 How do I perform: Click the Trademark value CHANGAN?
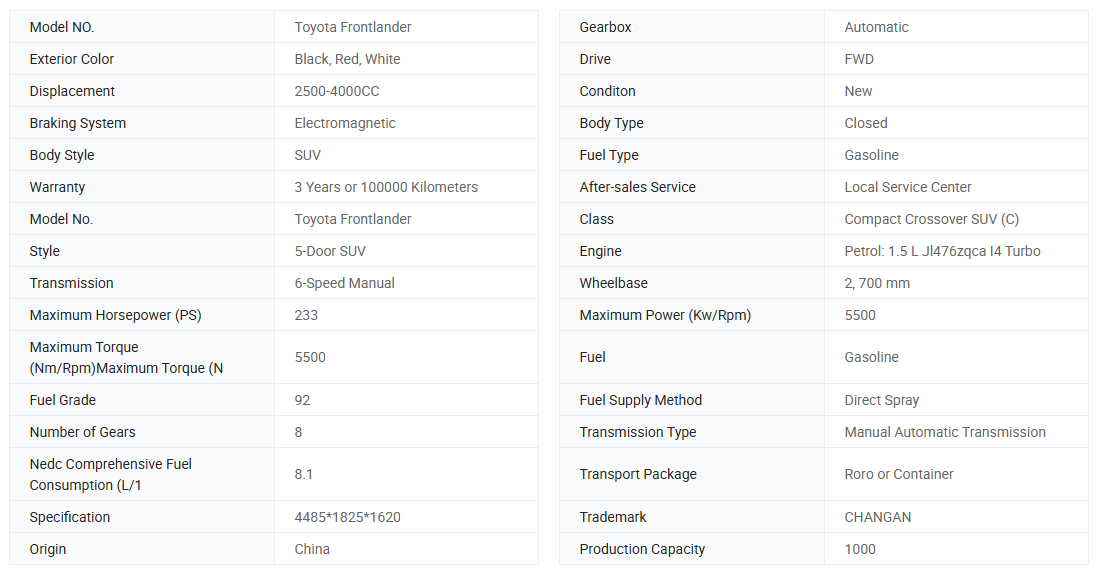point(877,517)
